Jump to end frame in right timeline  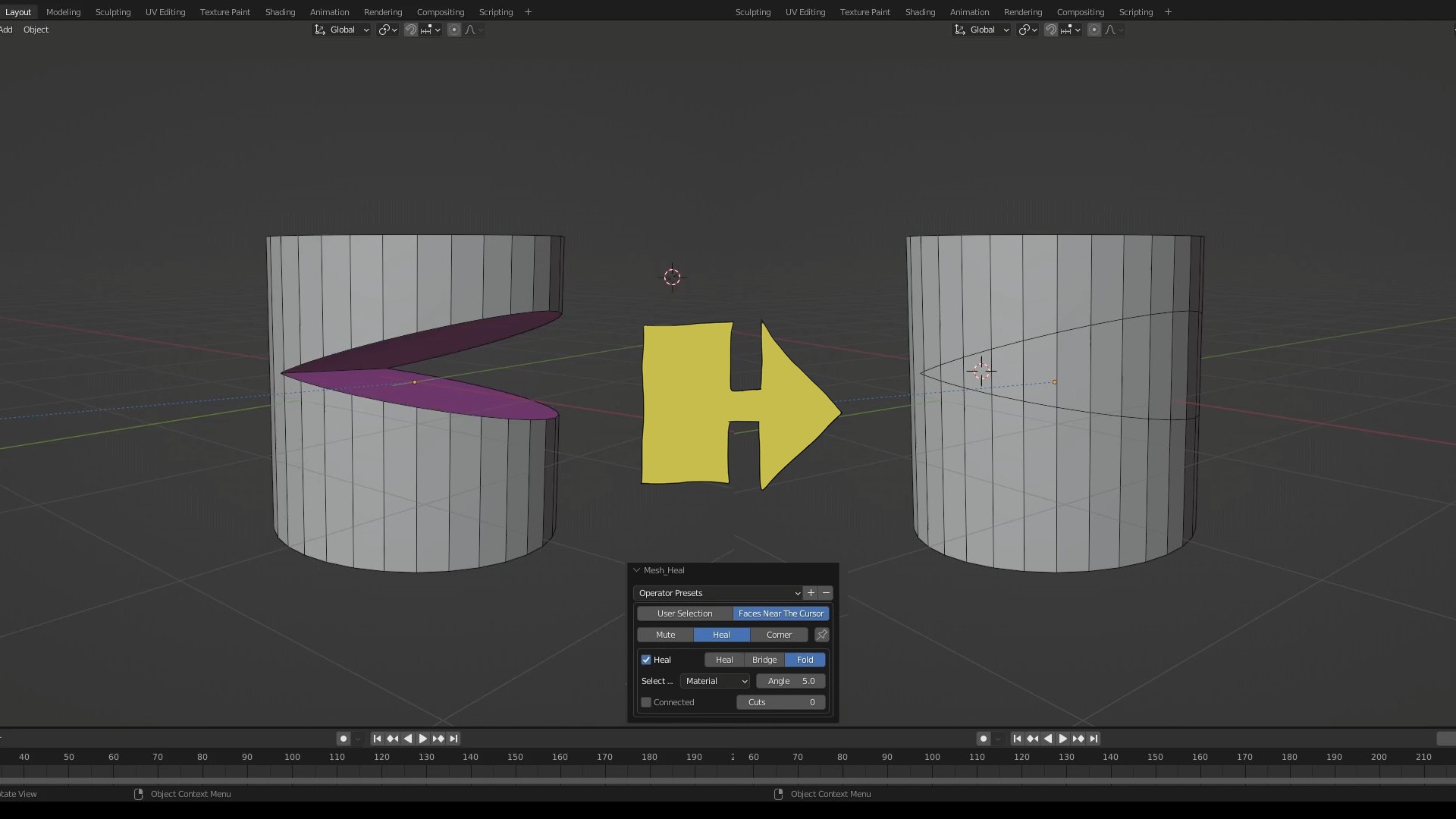click(x=1094, y=739)
